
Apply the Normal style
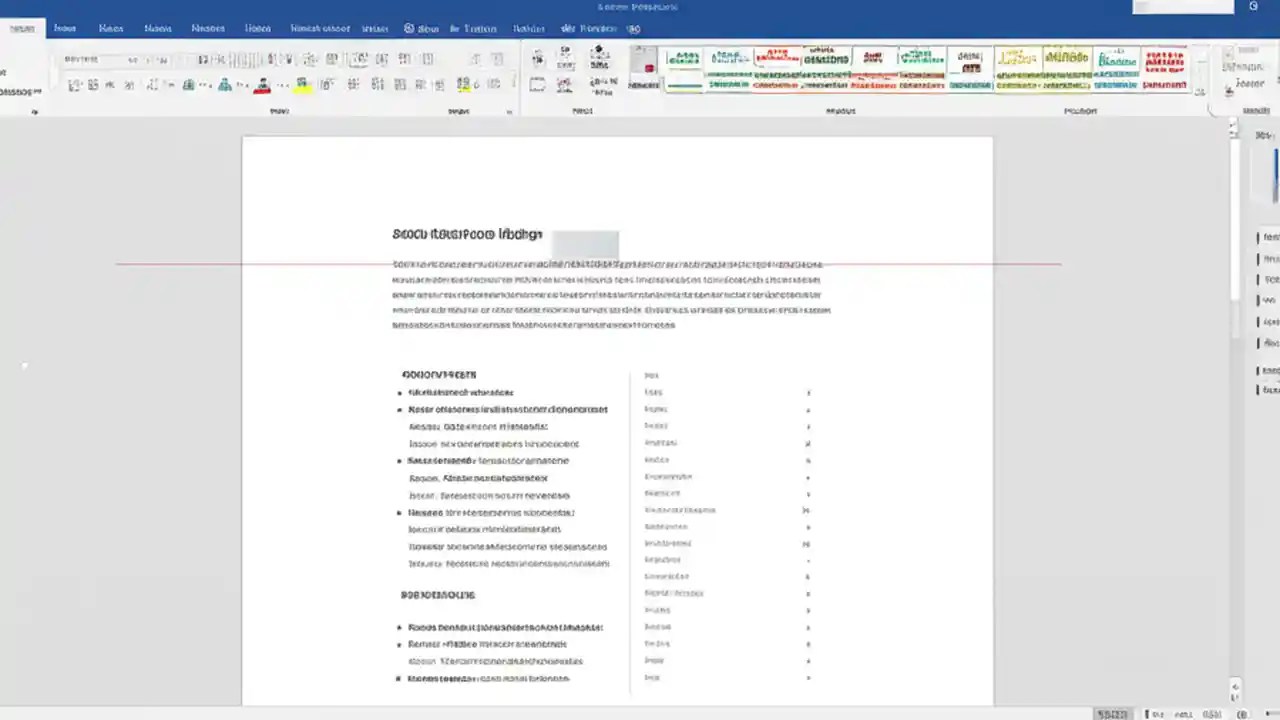(x=682, y=68)
